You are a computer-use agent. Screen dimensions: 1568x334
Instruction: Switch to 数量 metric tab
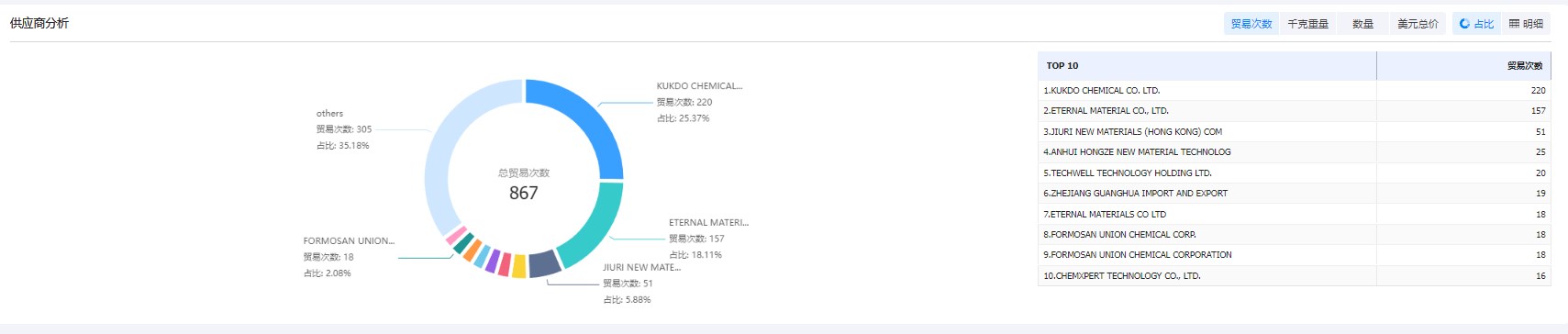coord(1363,24)
